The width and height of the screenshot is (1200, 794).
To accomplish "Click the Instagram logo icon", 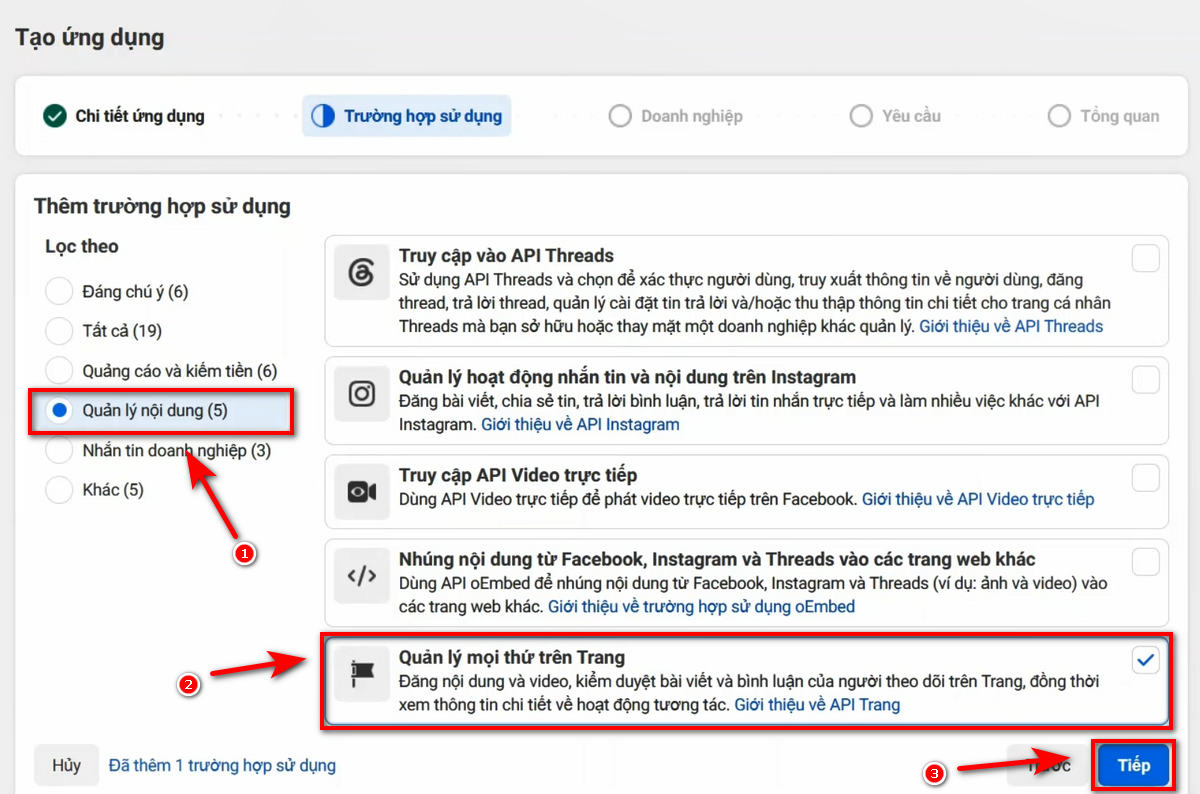I will tap(361, 393).
